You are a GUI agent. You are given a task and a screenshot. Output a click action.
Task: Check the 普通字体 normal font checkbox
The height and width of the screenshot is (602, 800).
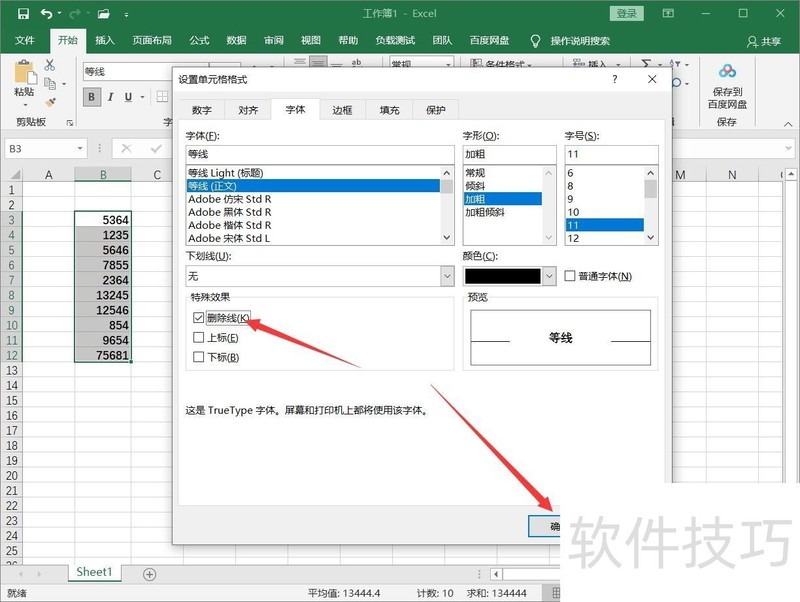[x=570, y=276]
